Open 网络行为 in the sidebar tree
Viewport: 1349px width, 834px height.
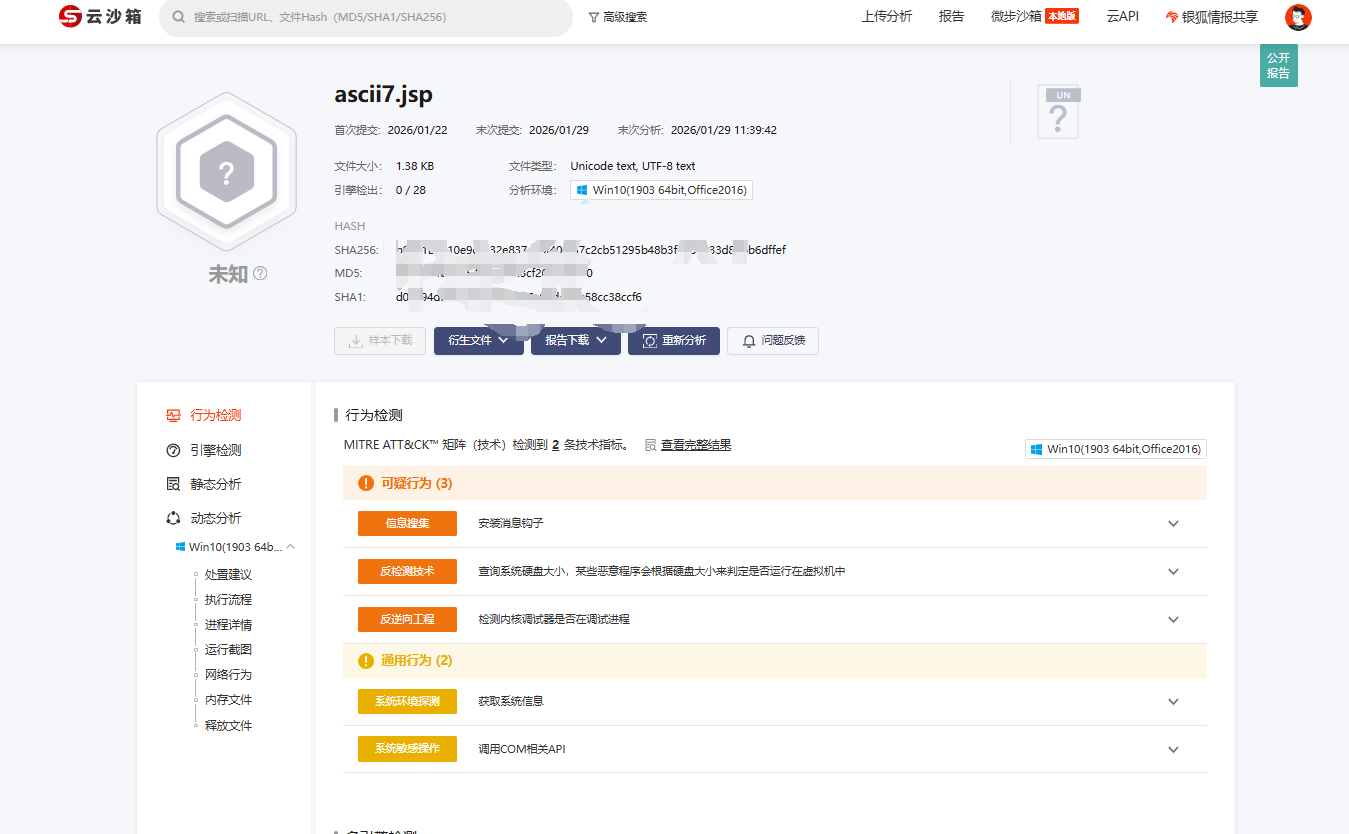pos(228,675)
